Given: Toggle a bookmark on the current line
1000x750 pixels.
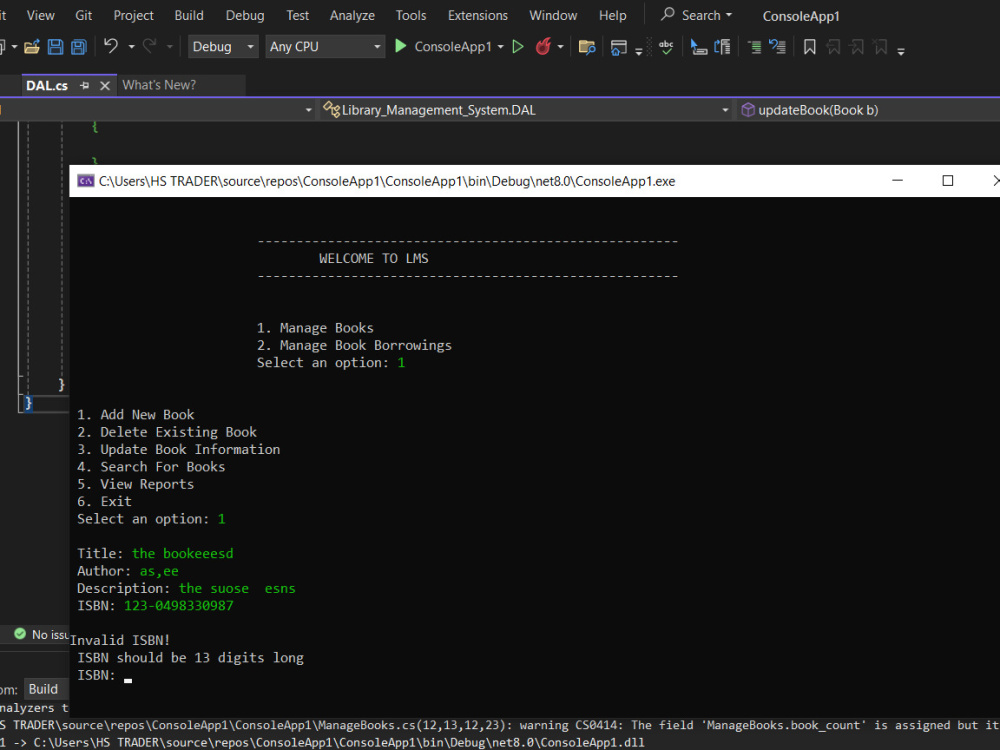Looking at the screenshot, I should [812, 46].
